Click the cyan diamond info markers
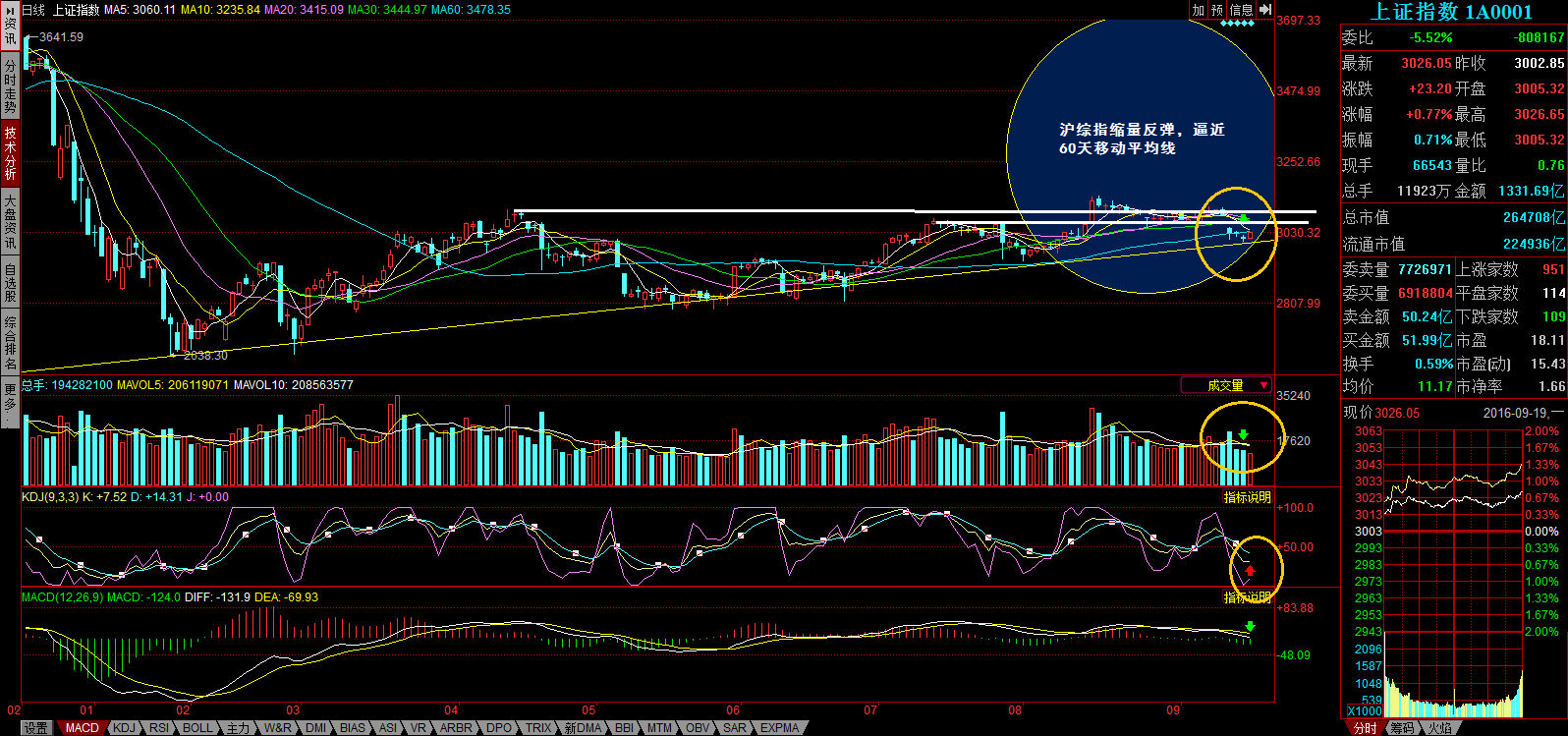 pos(1237,23)
